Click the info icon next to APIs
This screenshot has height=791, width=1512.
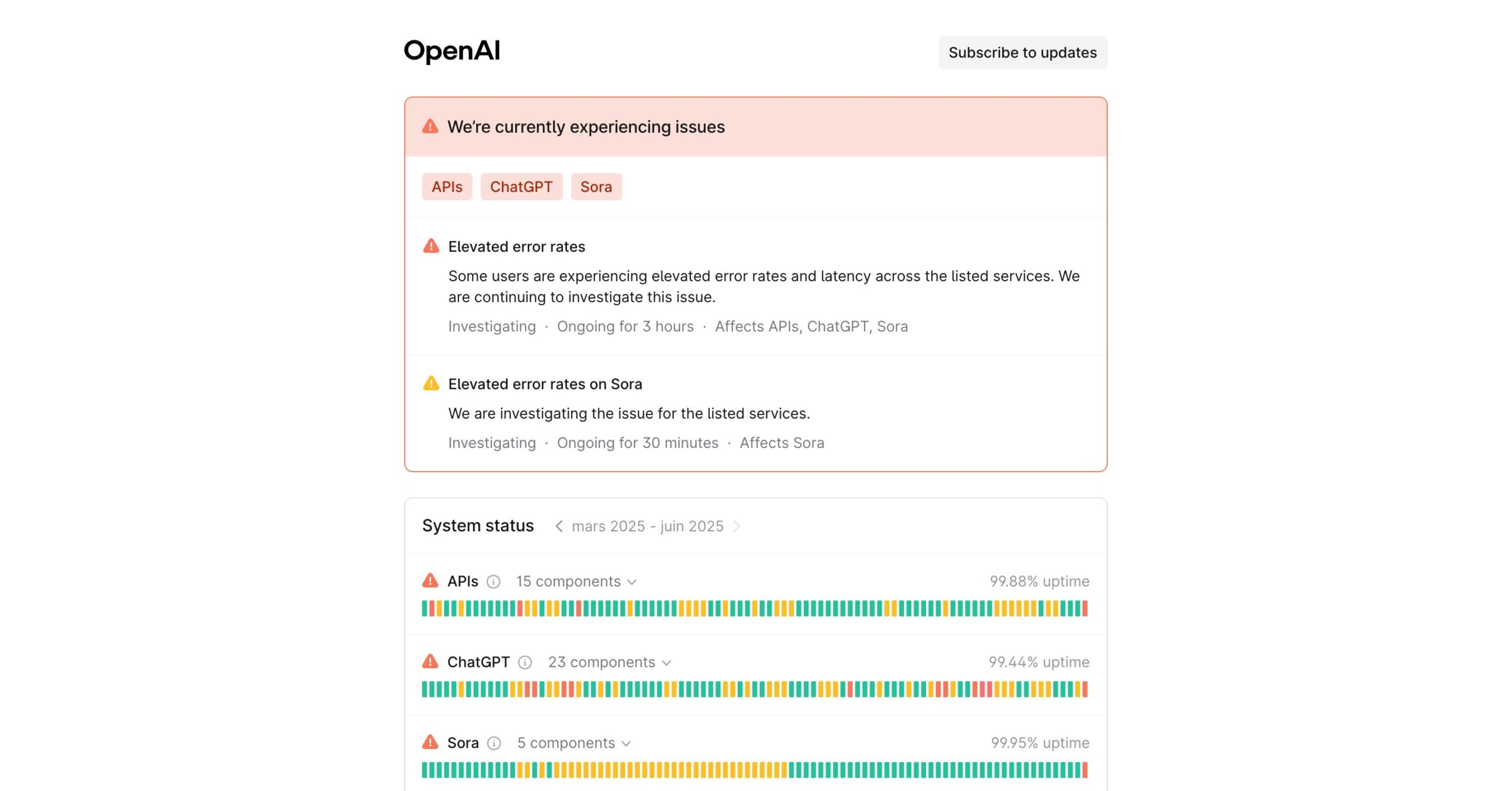tap(493, 582)
